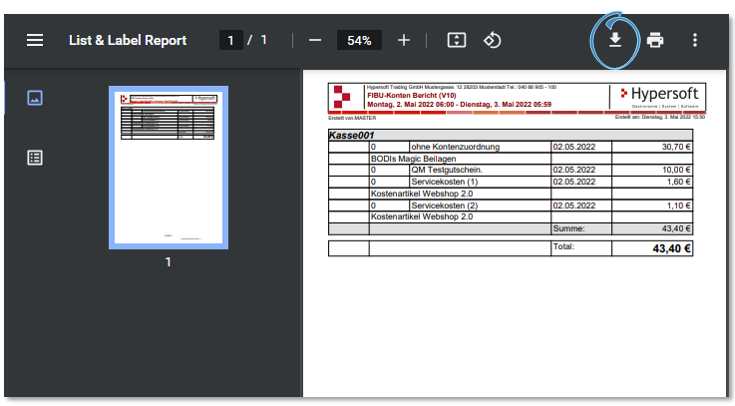Download the PDF report
Viewport: 735px width, 406px height.
tap(616, 40)
